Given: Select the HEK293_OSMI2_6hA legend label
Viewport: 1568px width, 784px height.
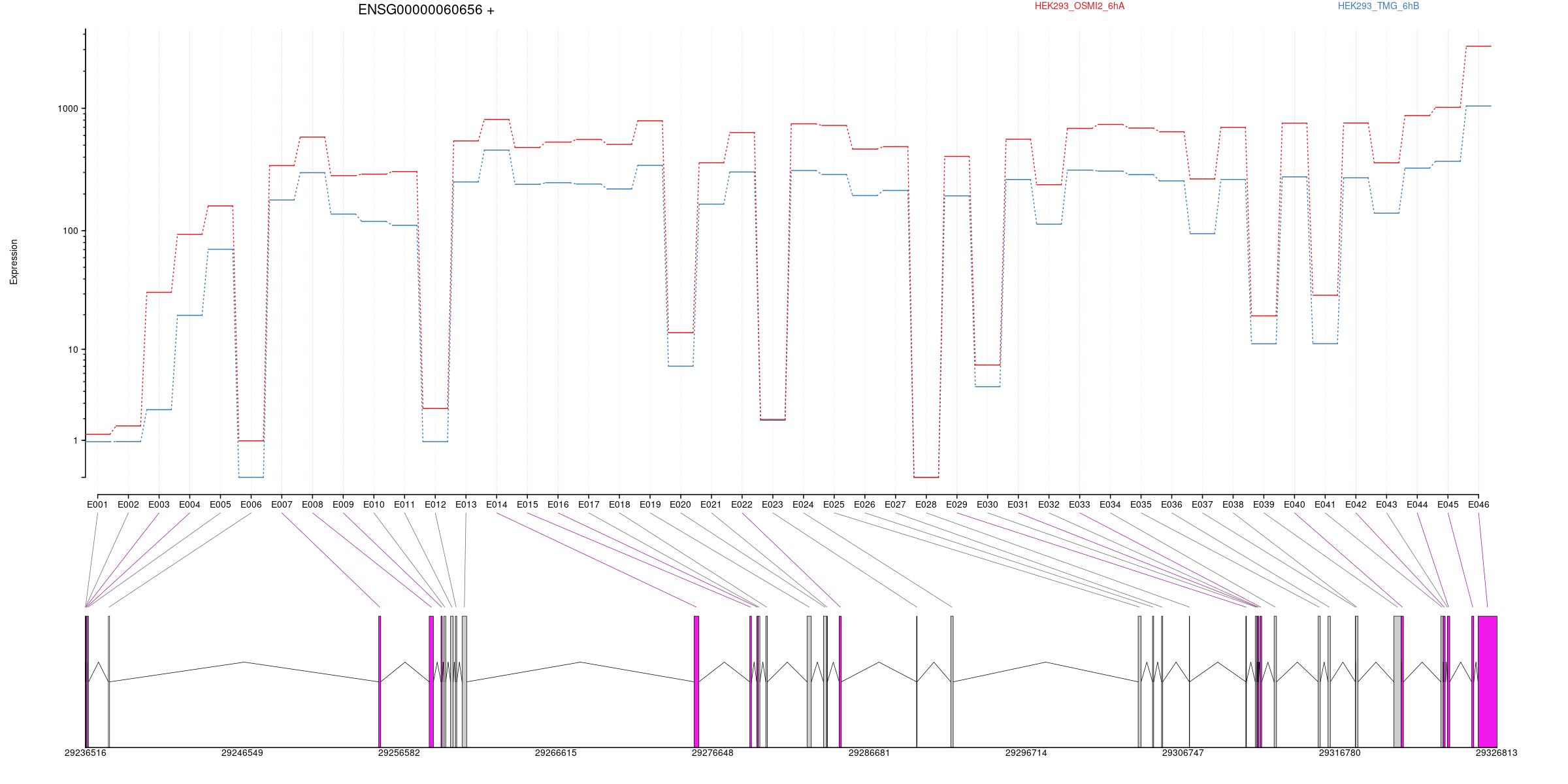Looking at the screenshot, I should point(1079,6).
